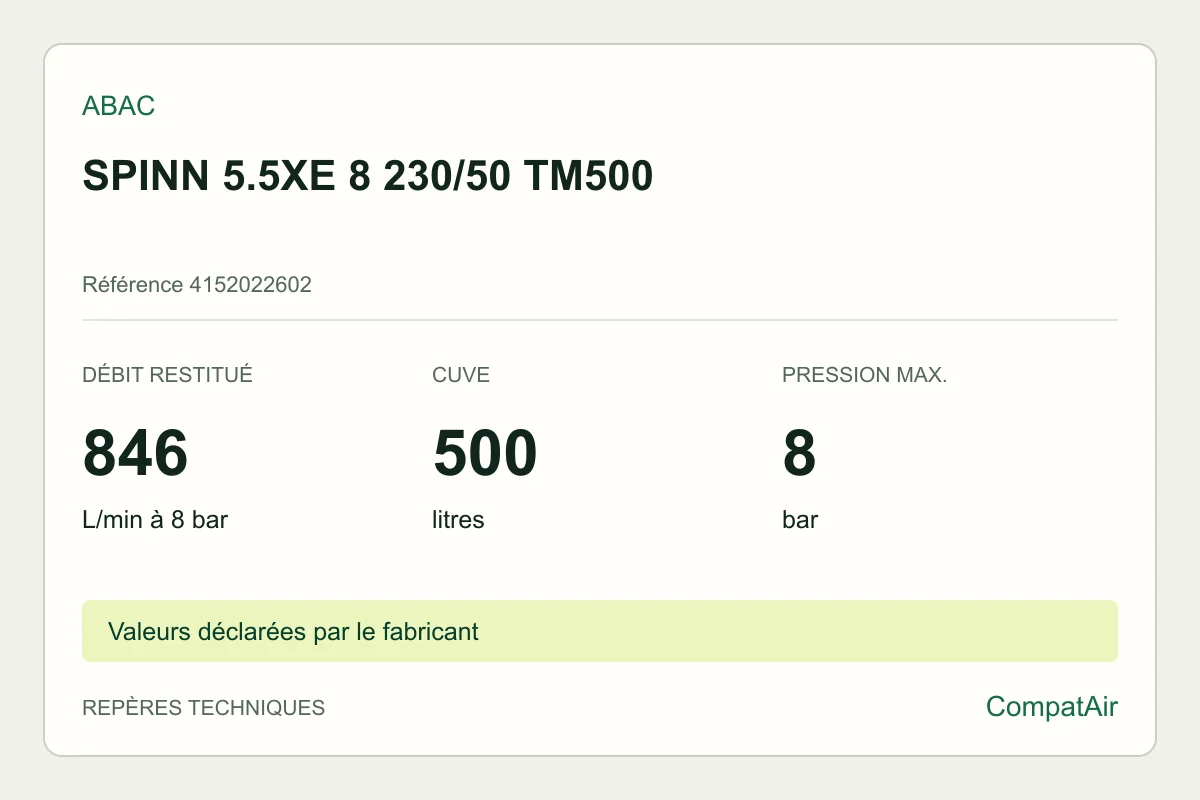Click the L/min à 8 bar unit
The width and height of the screenshot is (1200, 800).
155,520
